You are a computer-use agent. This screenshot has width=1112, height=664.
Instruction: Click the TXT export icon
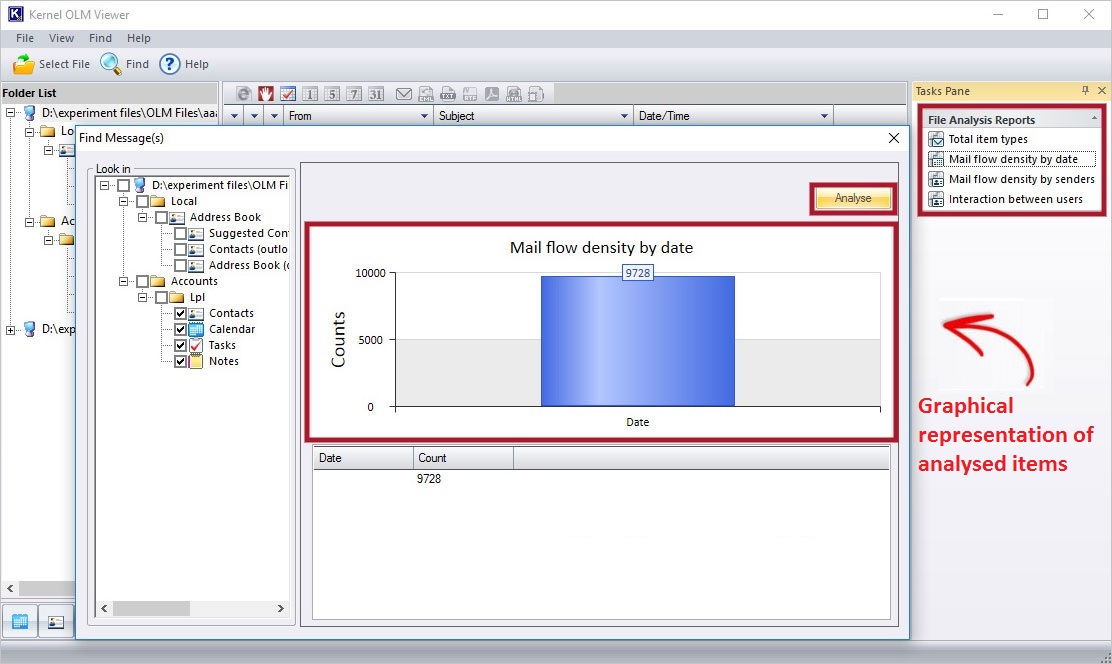click(x=448, y=94)
